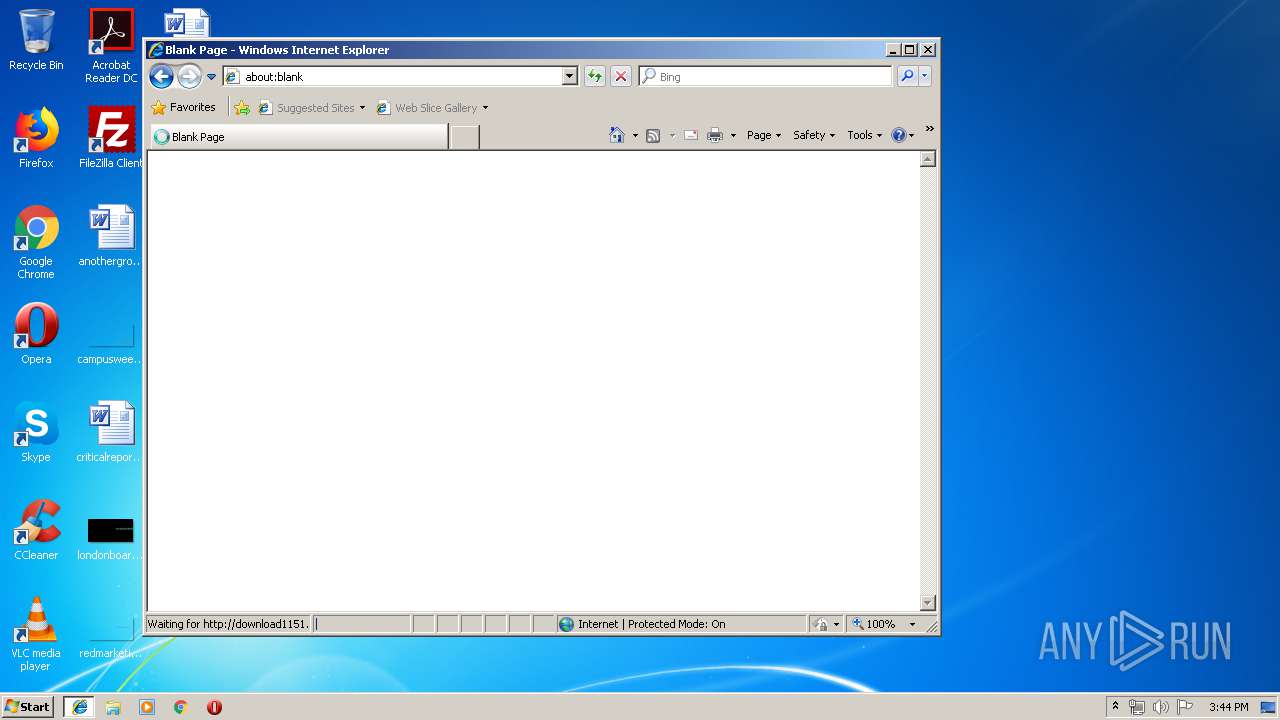
Task: Click Add to Favorites Bar icon
Action: pyautogui.click(x=241, y=108)
